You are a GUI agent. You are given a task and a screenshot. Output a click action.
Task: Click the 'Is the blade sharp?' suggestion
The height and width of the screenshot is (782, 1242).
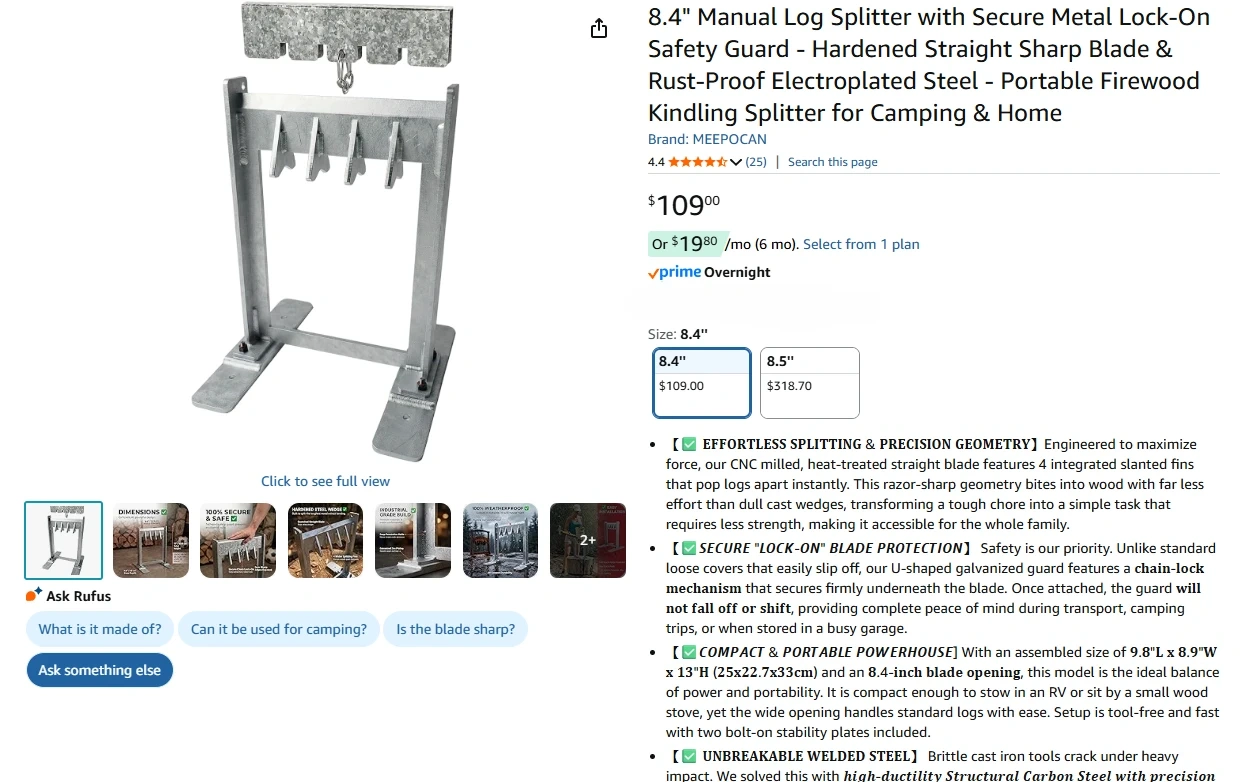(456, 629)
